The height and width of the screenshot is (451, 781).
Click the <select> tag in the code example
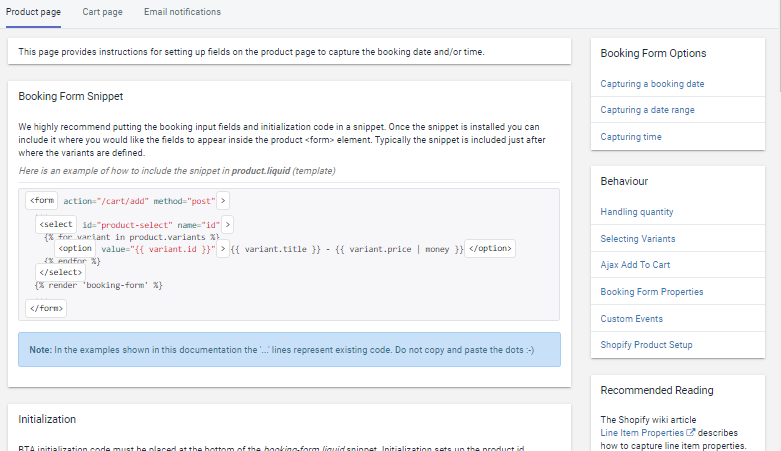[56, 225]
